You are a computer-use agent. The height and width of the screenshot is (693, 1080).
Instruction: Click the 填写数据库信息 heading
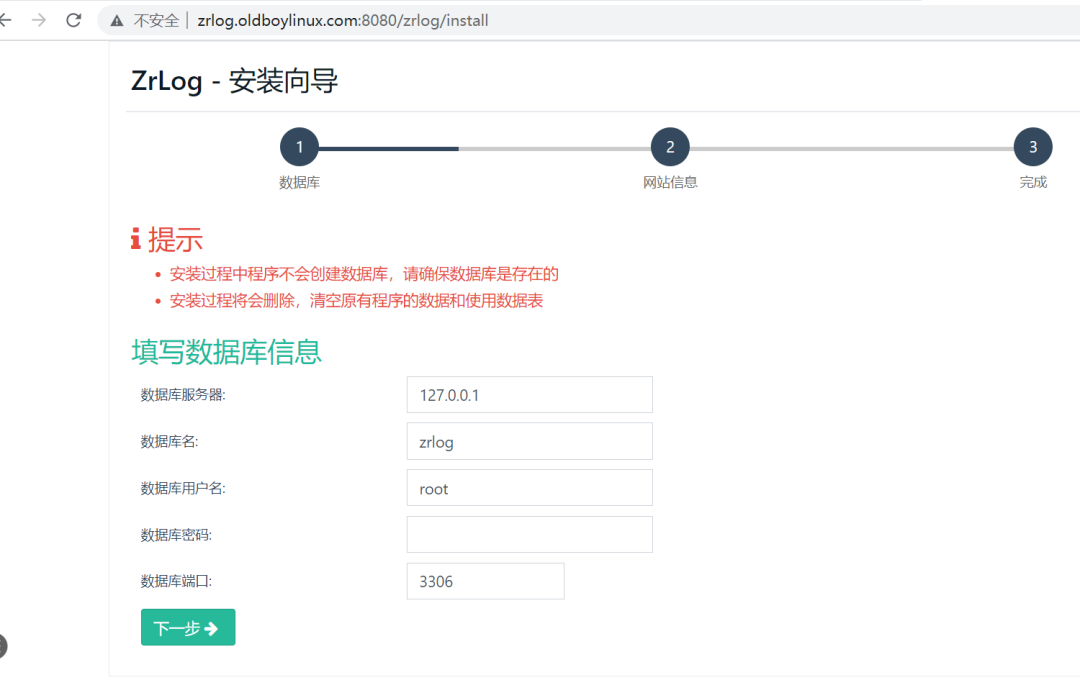click(x=226, y=351)
